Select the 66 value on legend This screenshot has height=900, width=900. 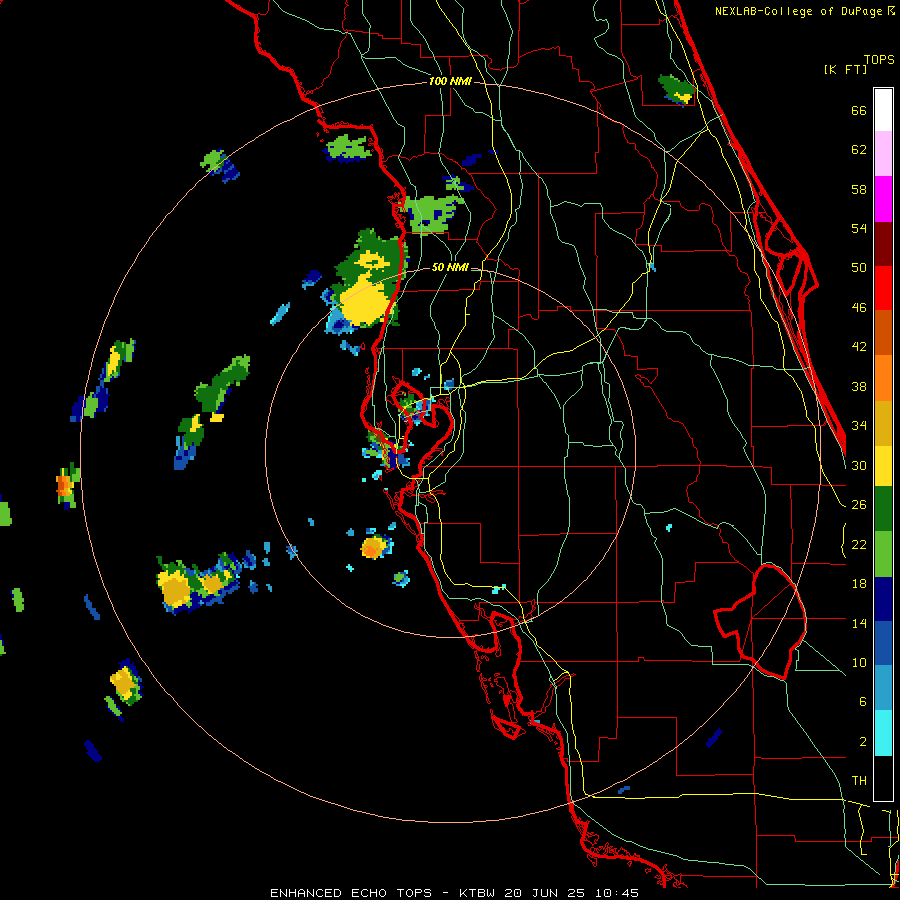click(859, 111)
